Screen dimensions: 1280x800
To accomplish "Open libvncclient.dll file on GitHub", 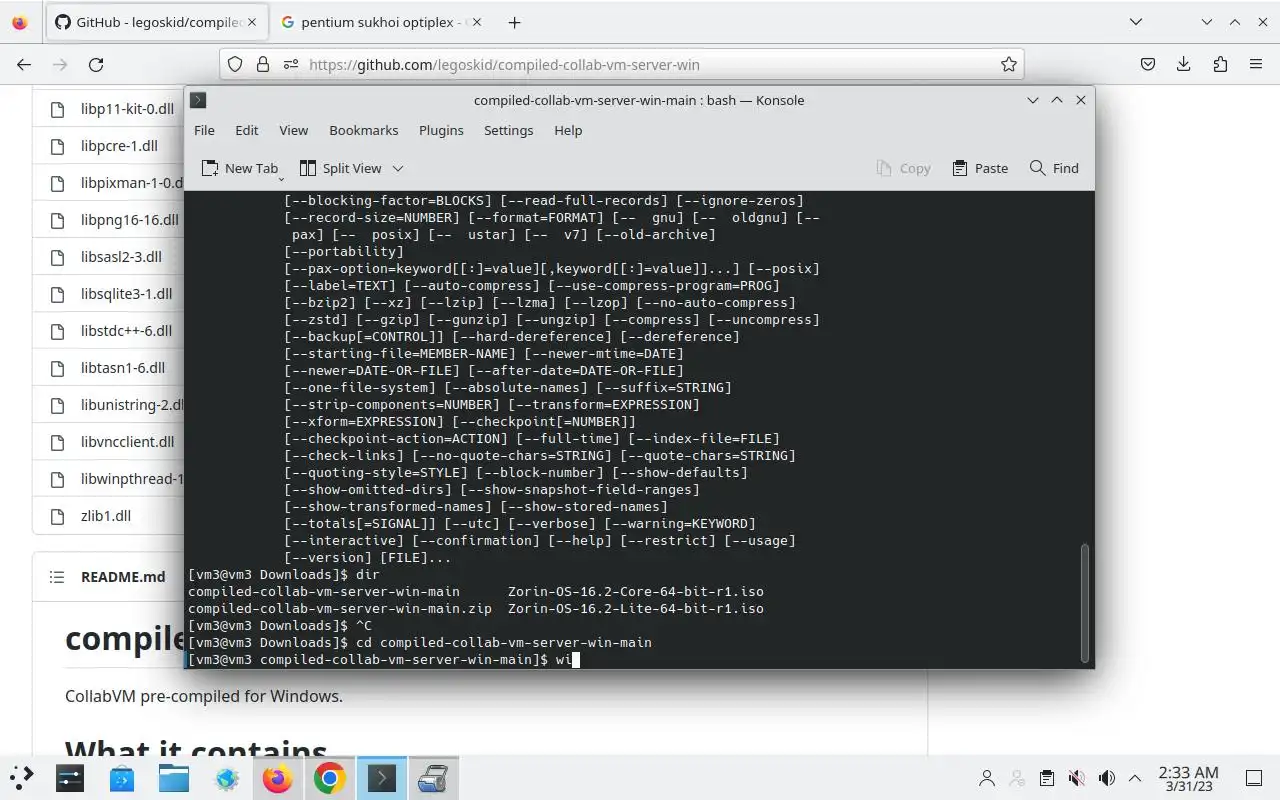I will 128,441.
